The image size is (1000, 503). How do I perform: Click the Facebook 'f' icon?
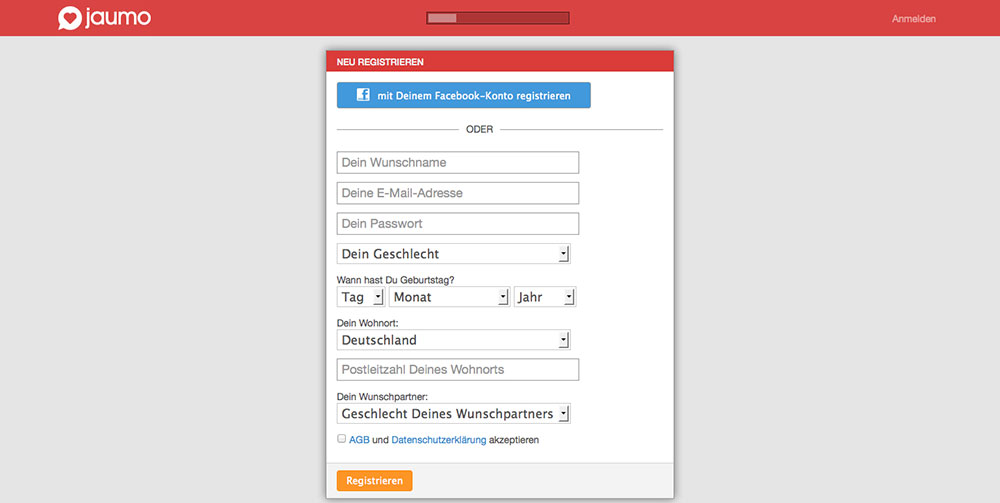click(x=363, y=96)
